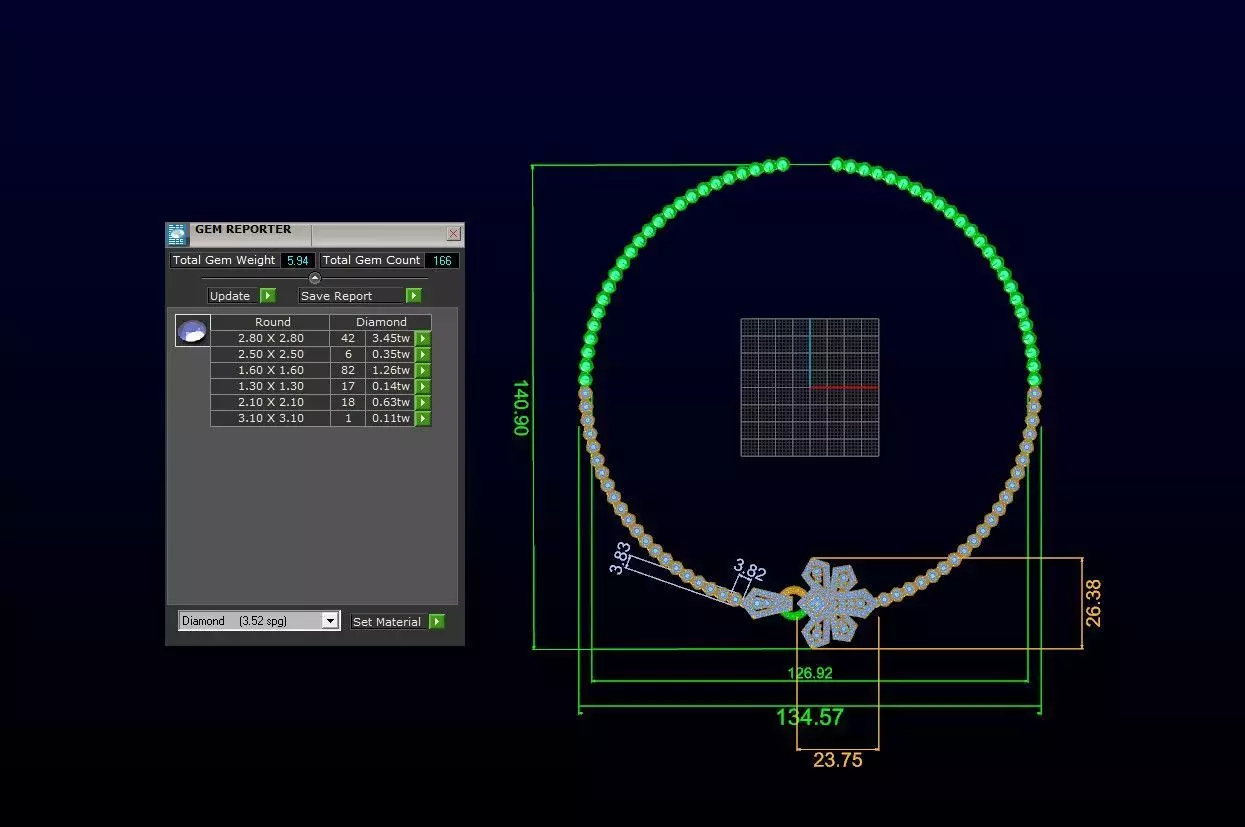Click the 1.26tw weight cell
The height and width of the screenshot is (827, 1245).
click(x=391, y=371)
